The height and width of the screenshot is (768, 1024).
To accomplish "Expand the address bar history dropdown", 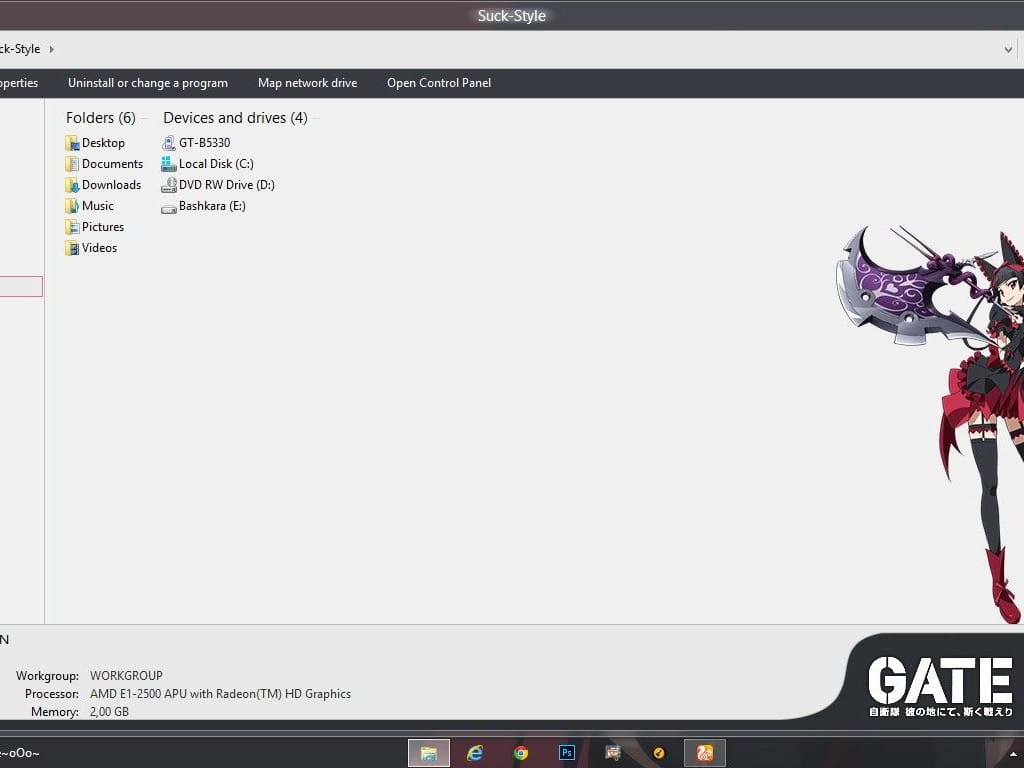I will tap(1008, 49).
